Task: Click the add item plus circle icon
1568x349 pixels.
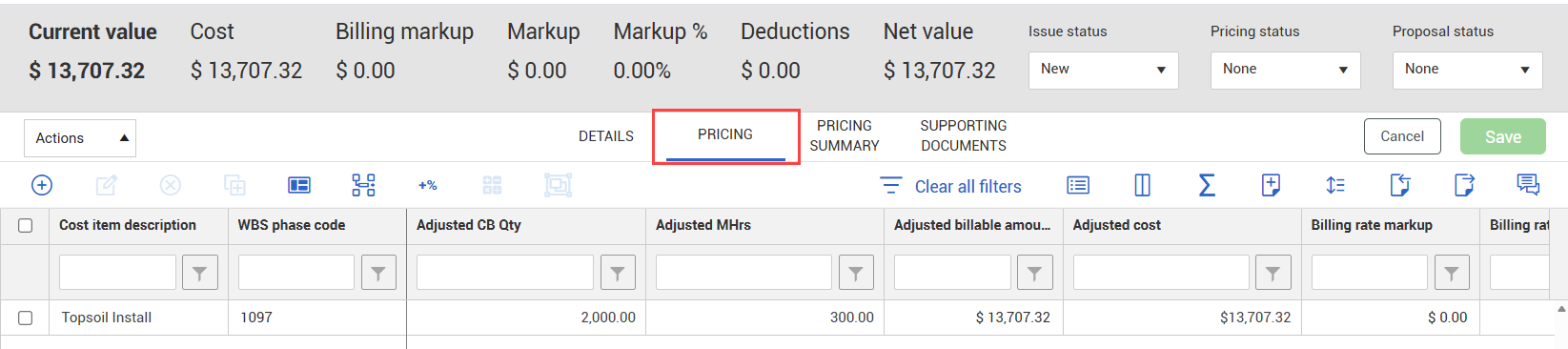Action: pyautogui.click(x=42, y=185)
